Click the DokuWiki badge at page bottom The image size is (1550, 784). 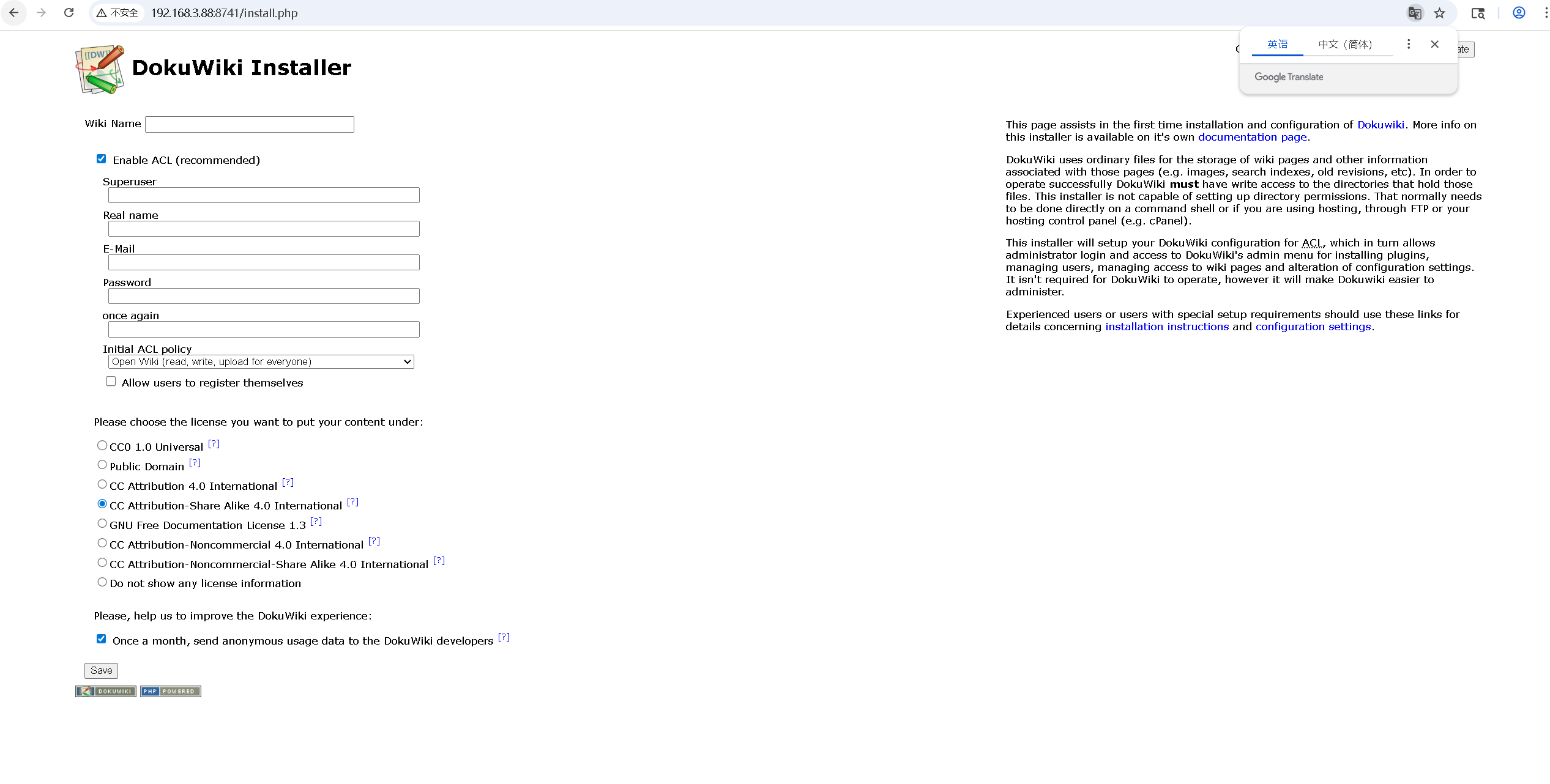tap(106, 691)
